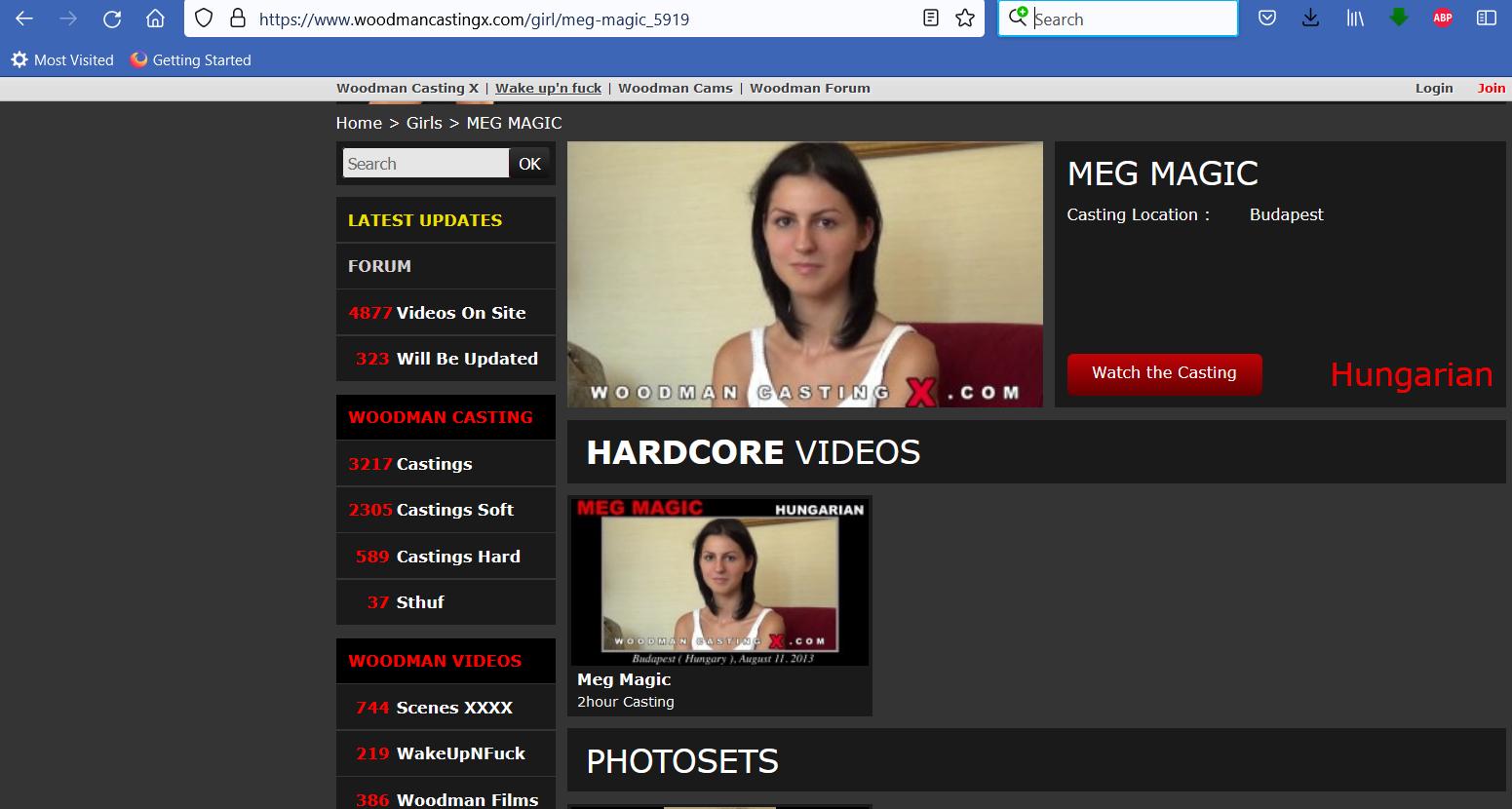The height and width of the screenshot is (809, 1512).
Task: Show site security info via padlock
Action: point(237,19)
